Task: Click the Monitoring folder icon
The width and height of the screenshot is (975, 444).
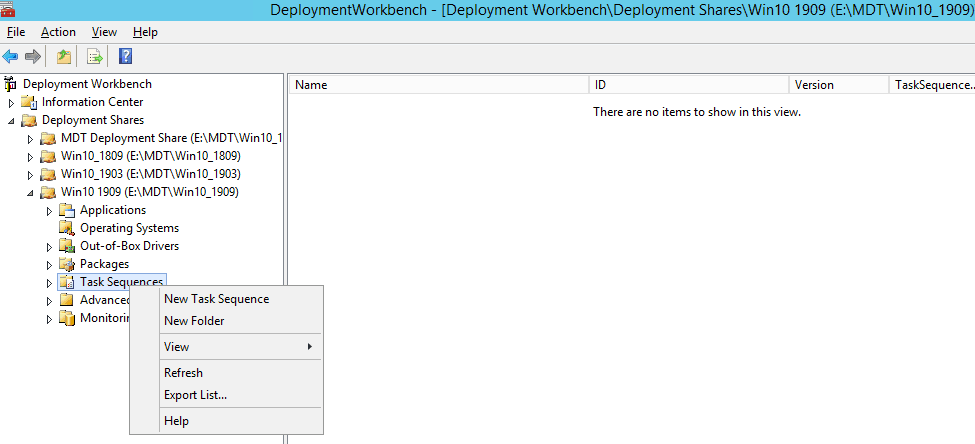Action: tap(67, 318)
